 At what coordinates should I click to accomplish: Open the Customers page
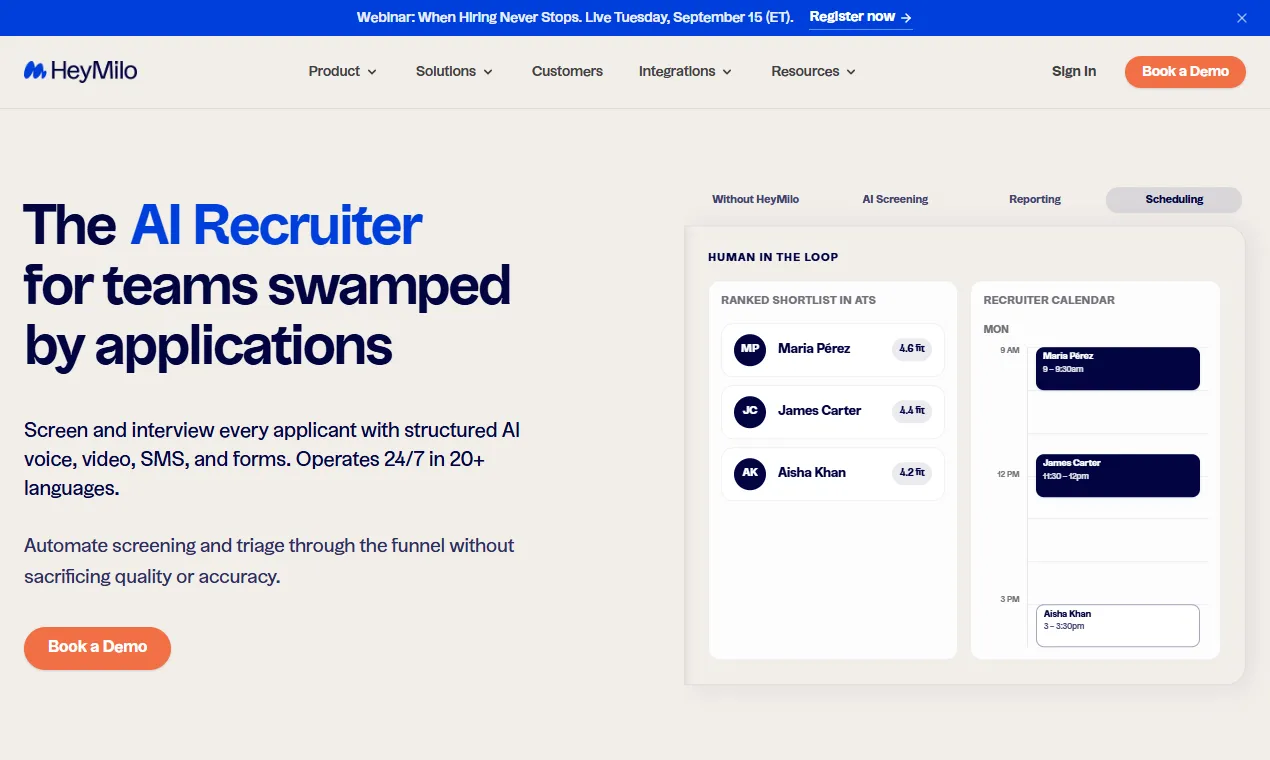(567, 71)
